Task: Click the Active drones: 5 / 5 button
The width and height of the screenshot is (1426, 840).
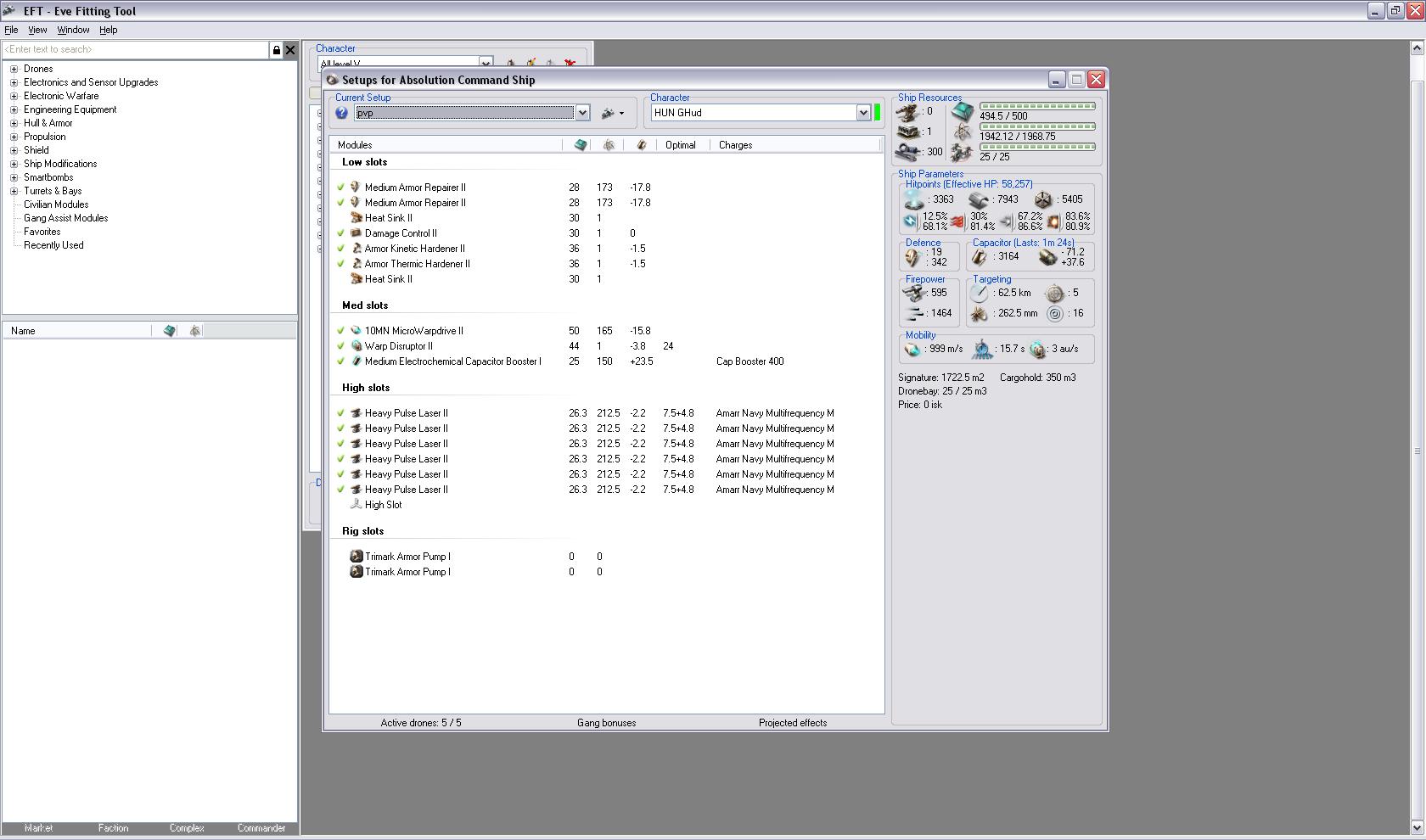Action: 421,723
